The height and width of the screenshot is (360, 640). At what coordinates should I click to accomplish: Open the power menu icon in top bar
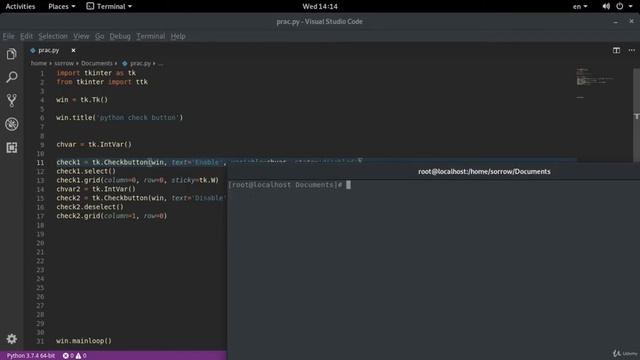pos(620,6)
